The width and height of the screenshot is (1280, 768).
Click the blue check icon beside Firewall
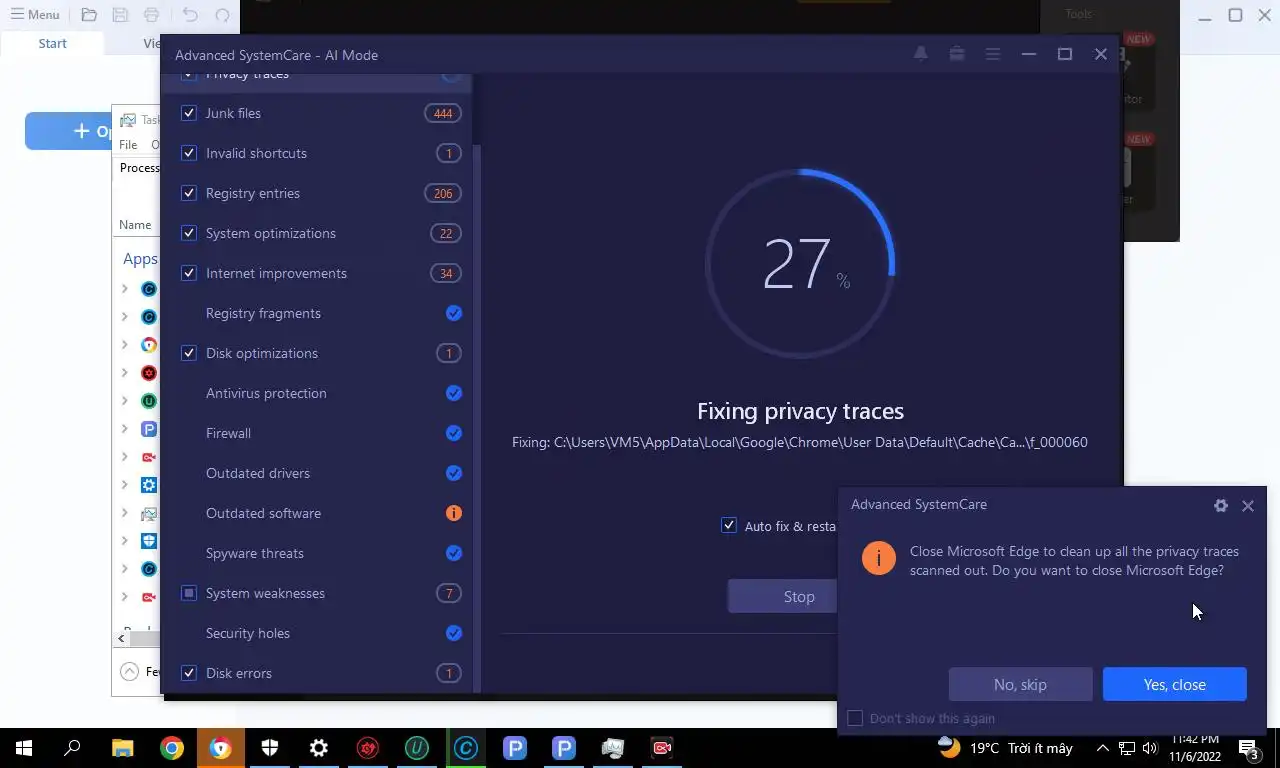pyautogui.click(x=454, y=433)
